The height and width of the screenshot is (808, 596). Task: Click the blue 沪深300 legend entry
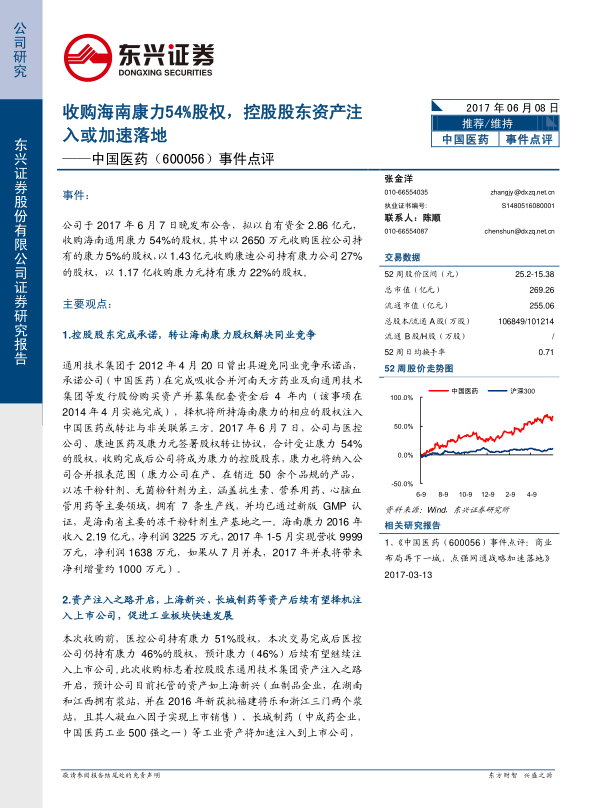point(511,391)
